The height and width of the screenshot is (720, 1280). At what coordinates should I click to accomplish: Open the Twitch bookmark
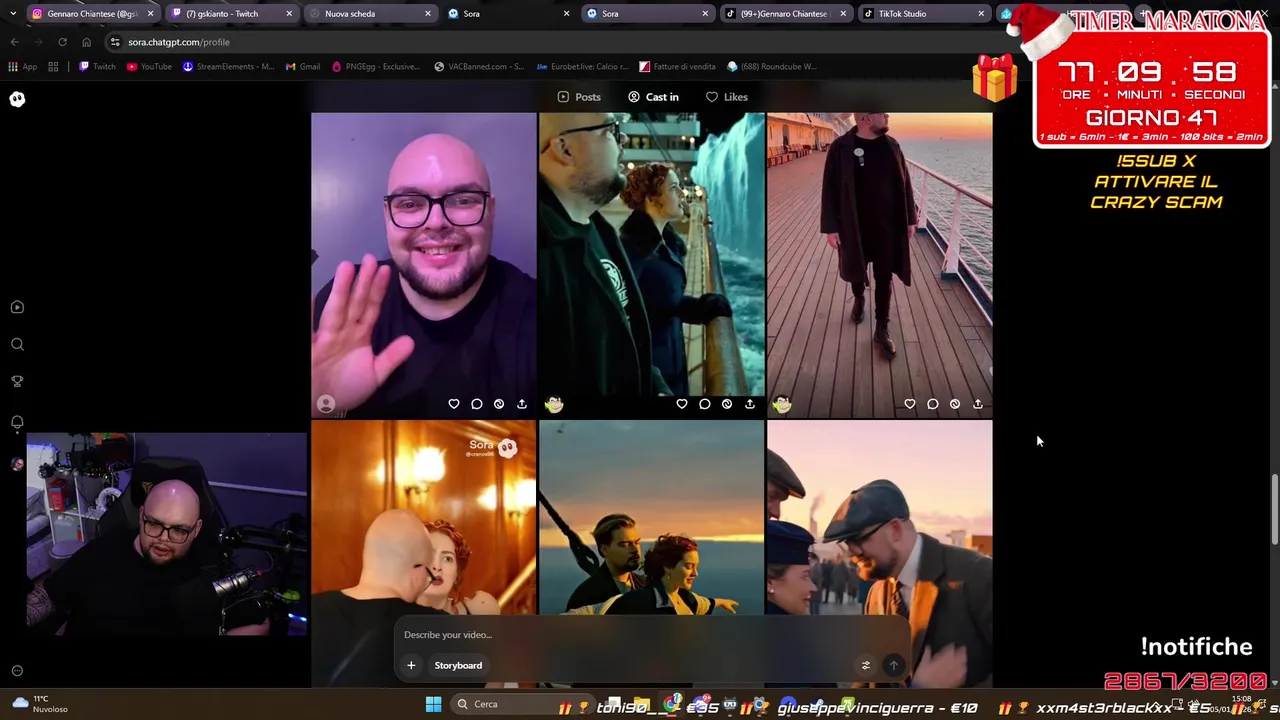coord(97,67)
